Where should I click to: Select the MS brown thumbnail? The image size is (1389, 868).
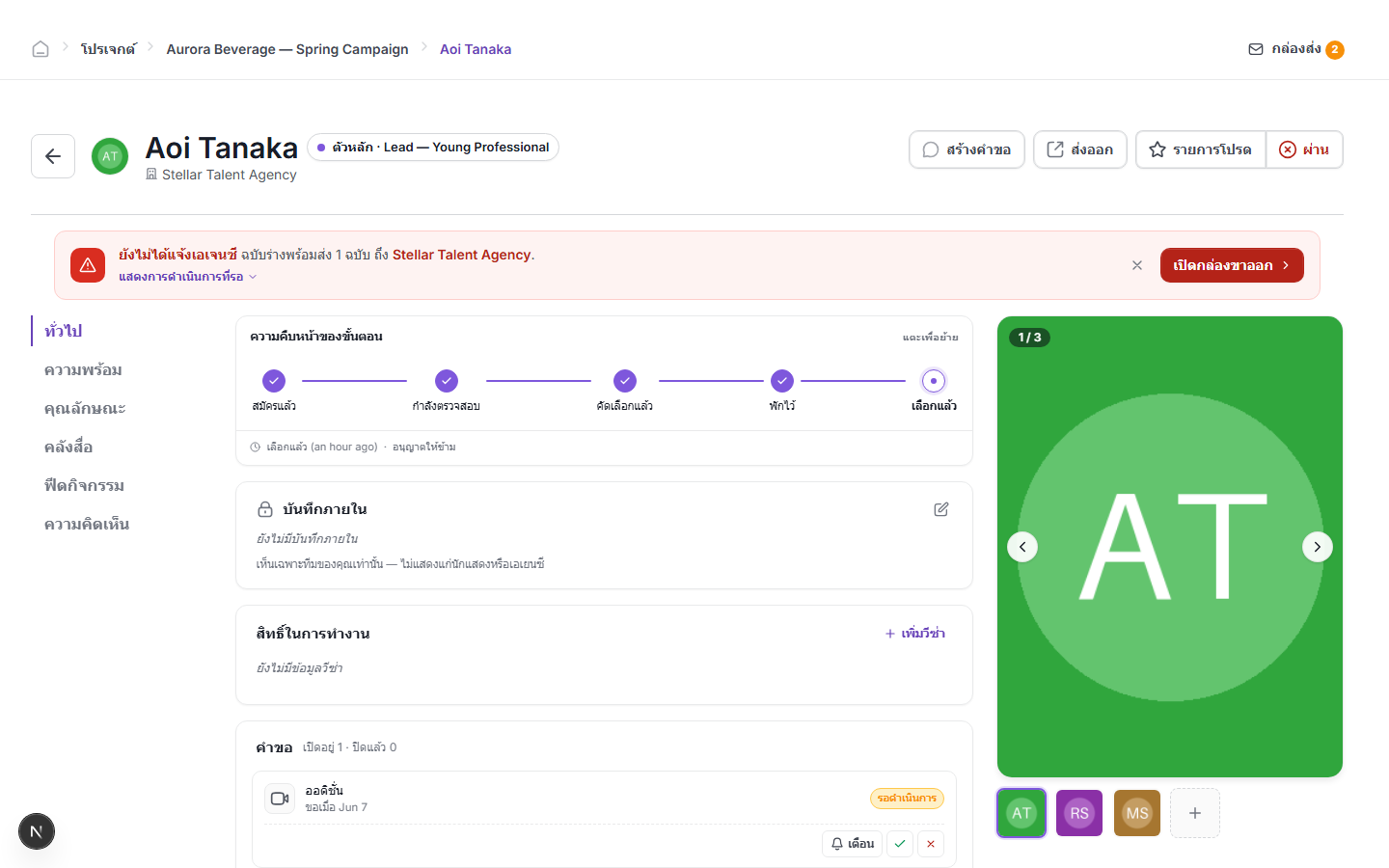click(1137, 813)
